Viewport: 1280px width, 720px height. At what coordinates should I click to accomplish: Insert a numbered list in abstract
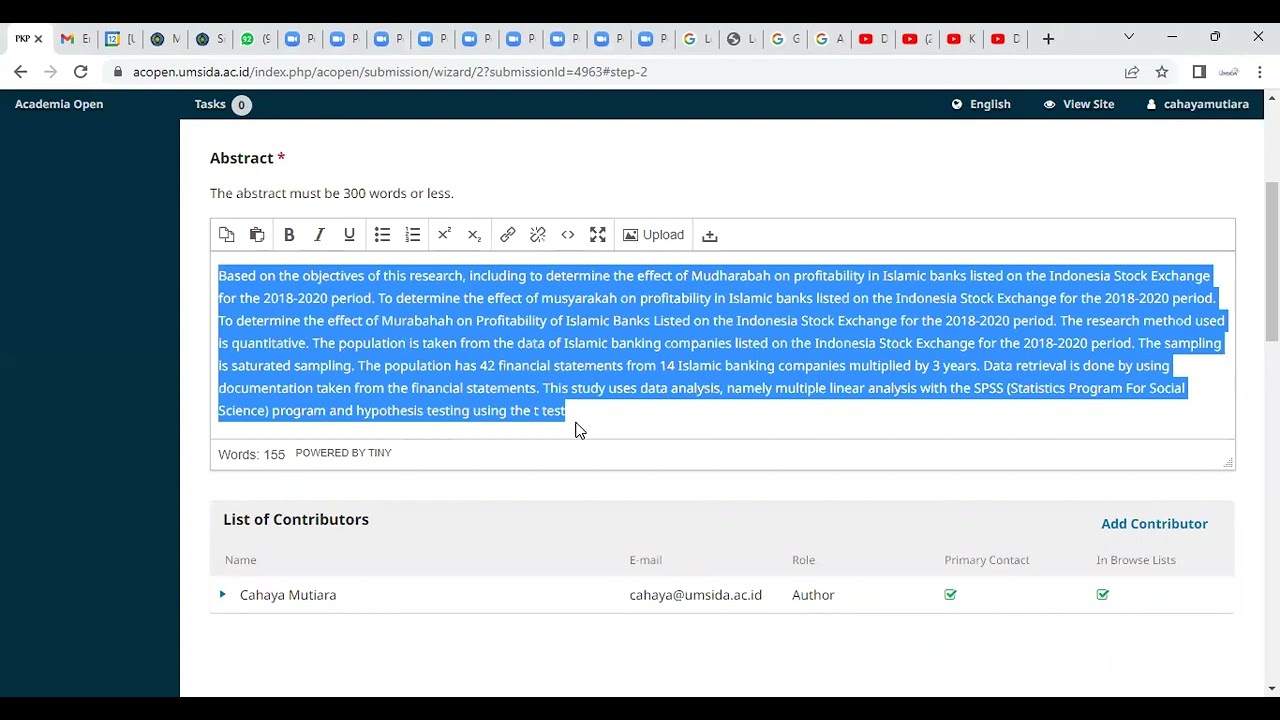click(x=412, y=235)
